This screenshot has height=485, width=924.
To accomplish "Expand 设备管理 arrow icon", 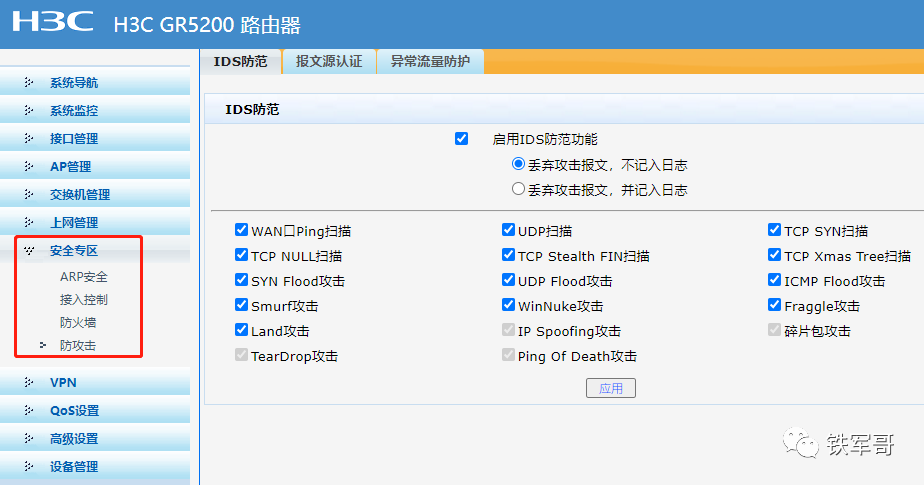I will point(28,466).
